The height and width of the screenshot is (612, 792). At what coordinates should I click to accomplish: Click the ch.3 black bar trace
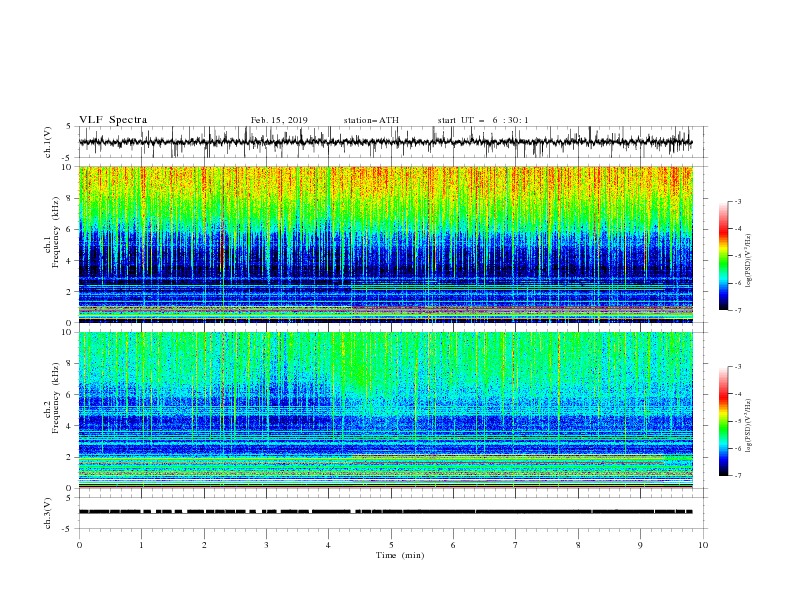click(x=385, y=512)
